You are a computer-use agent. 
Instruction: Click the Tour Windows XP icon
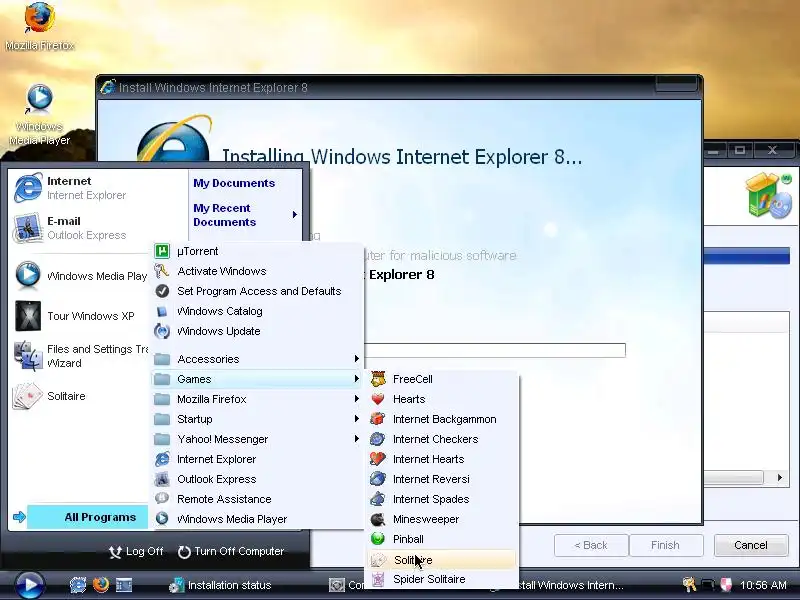click(x=28, y=316)
